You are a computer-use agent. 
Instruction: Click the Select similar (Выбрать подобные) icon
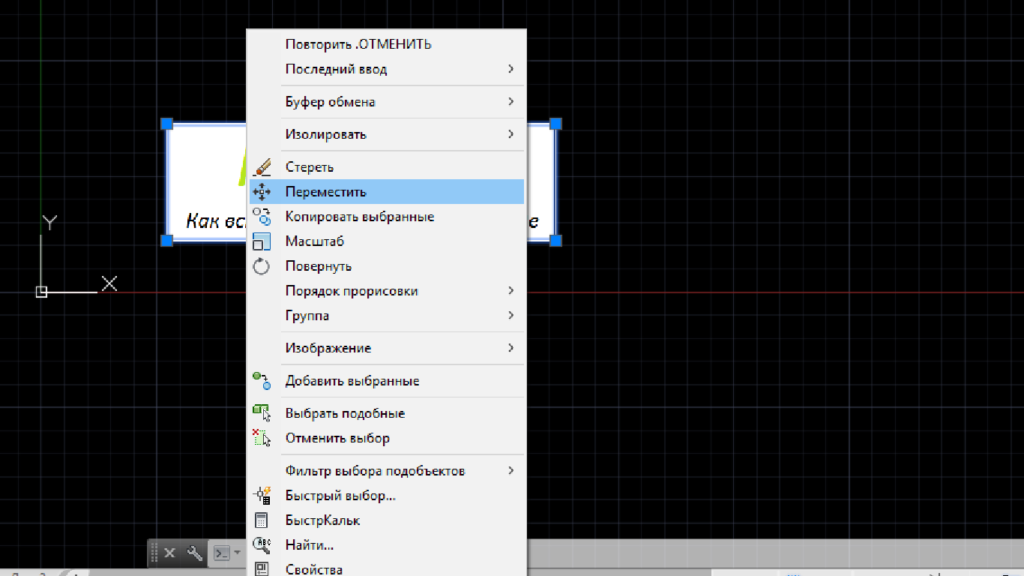pyautogui.click(x=262, y=413)
